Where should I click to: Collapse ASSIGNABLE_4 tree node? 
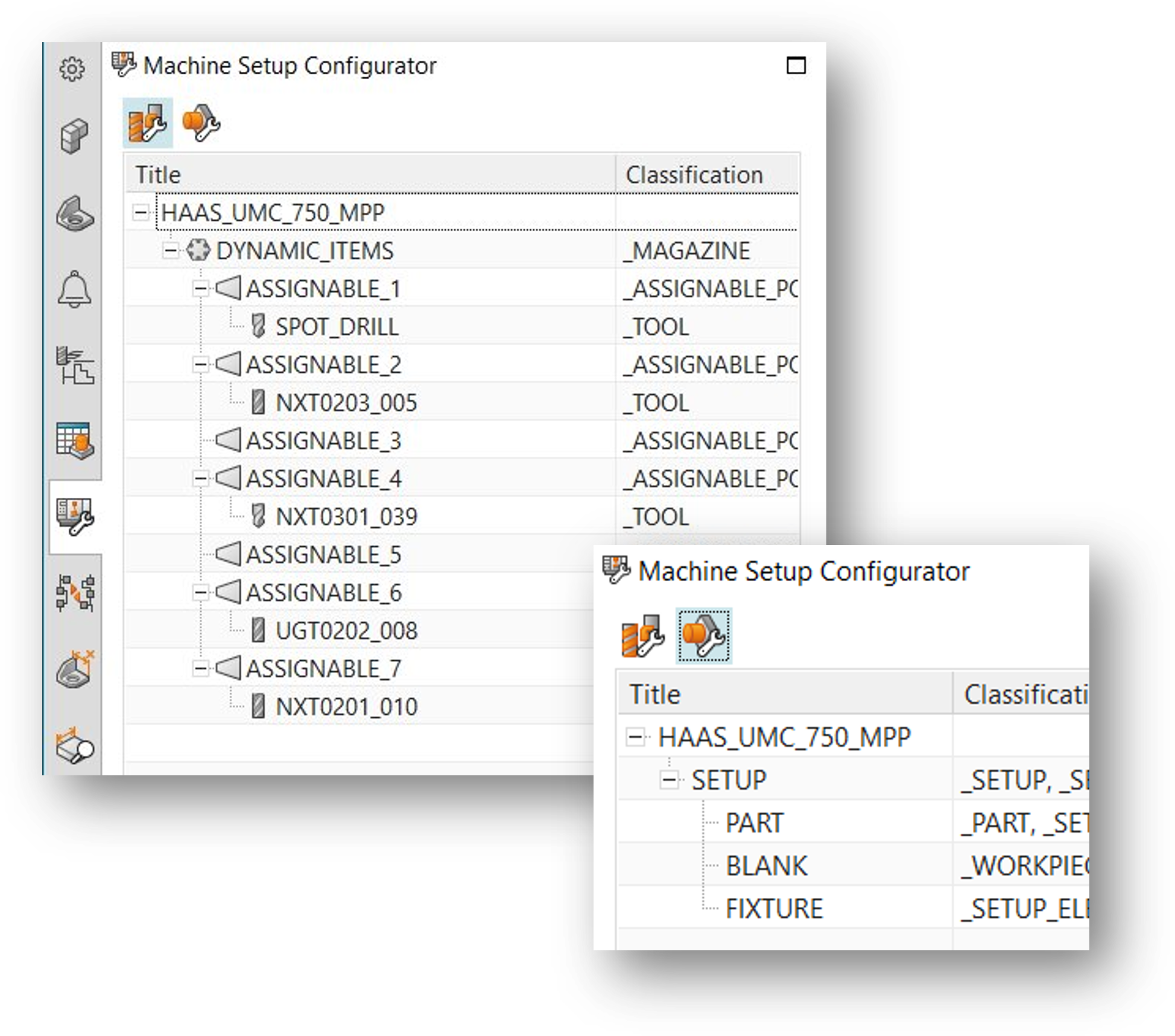(x=200, y=479)
